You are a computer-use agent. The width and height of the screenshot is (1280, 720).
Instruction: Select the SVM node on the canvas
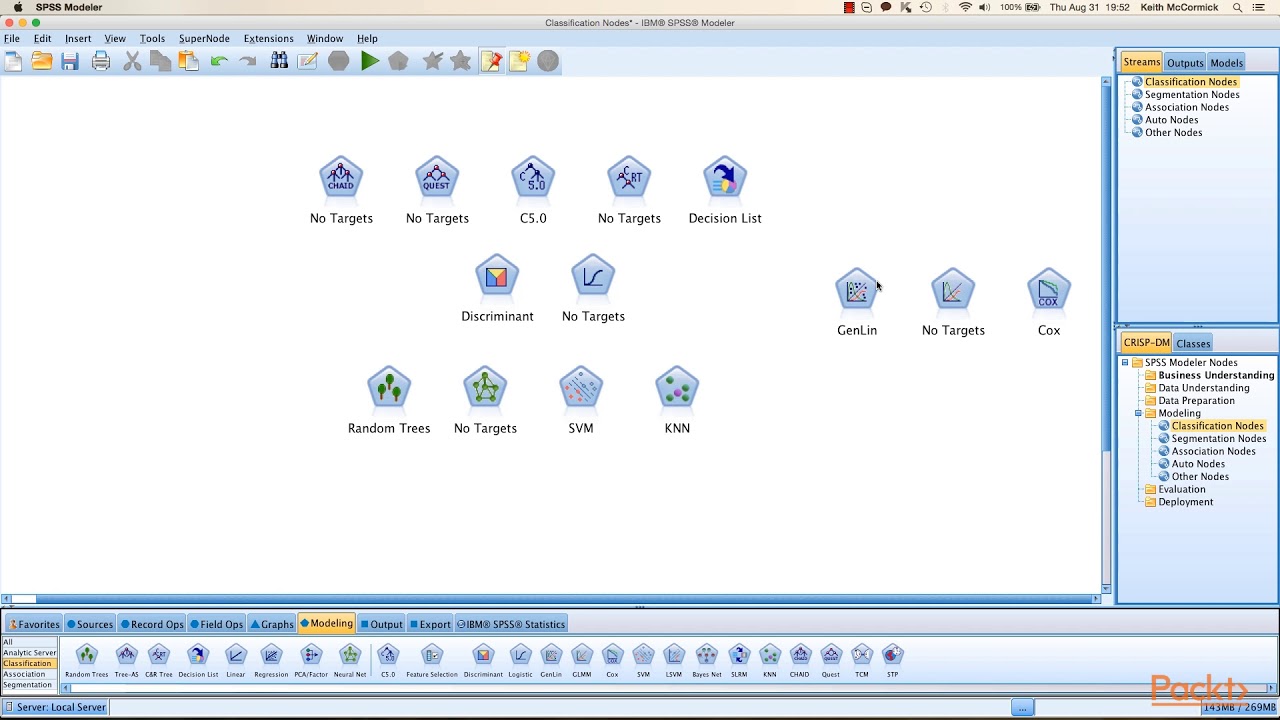point(581,388)
